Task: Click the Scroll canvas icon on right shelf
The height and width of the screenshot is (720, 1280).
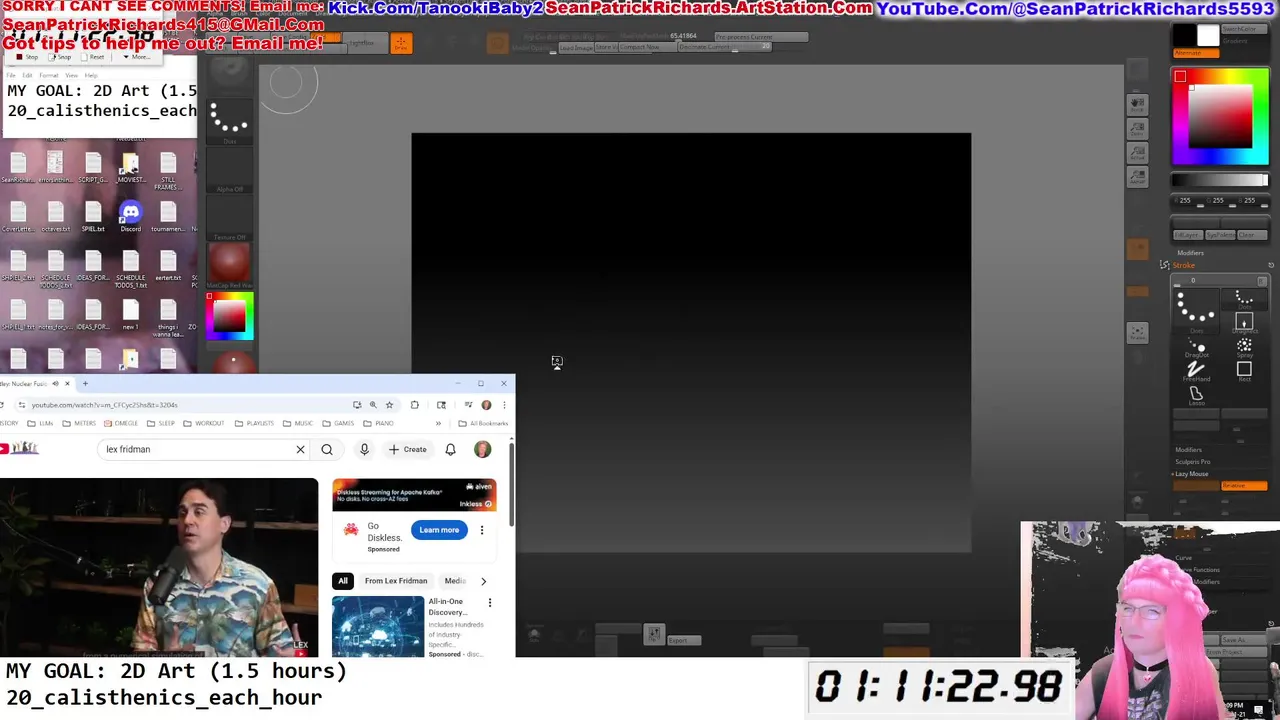Action: point(1137,105)
